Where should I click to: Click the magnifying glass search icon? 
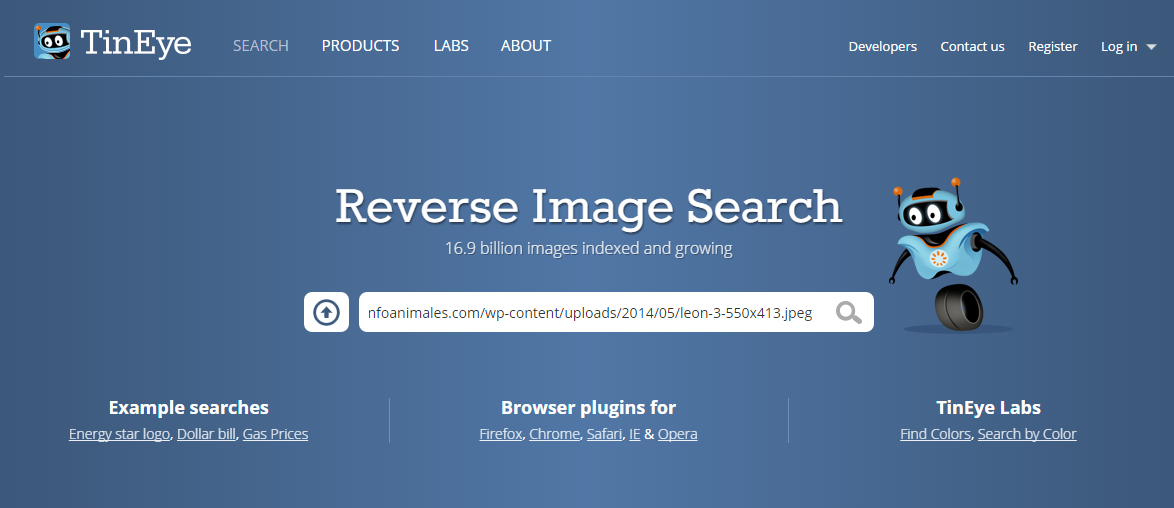pos(849,312)
